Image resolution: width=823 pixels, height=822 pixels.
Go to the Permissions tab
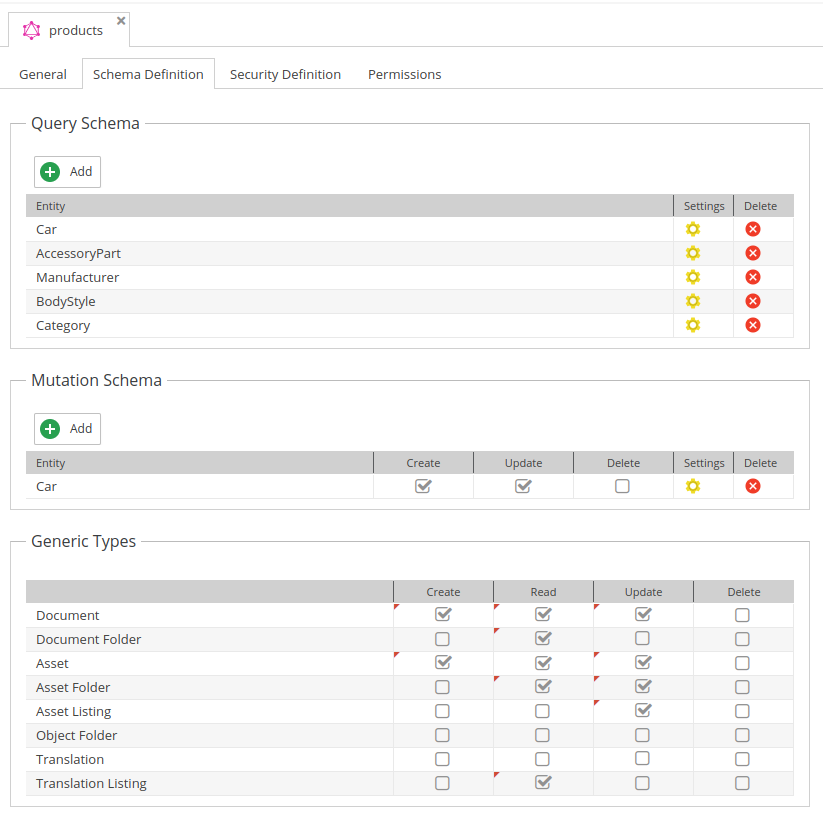coord(404,75)
